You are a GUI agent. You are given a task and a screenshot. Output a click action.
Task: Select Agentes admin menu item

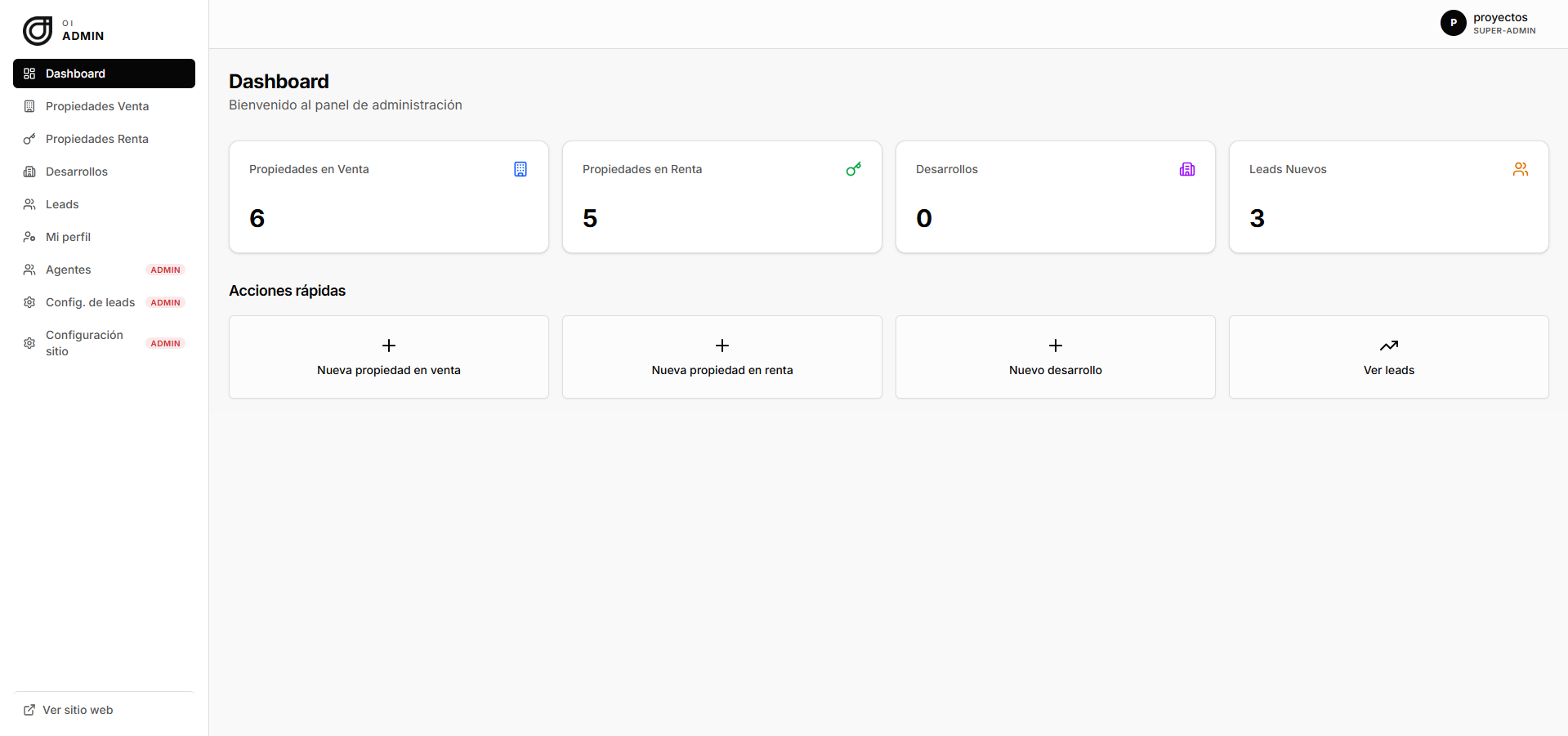[x=104, y=270]
